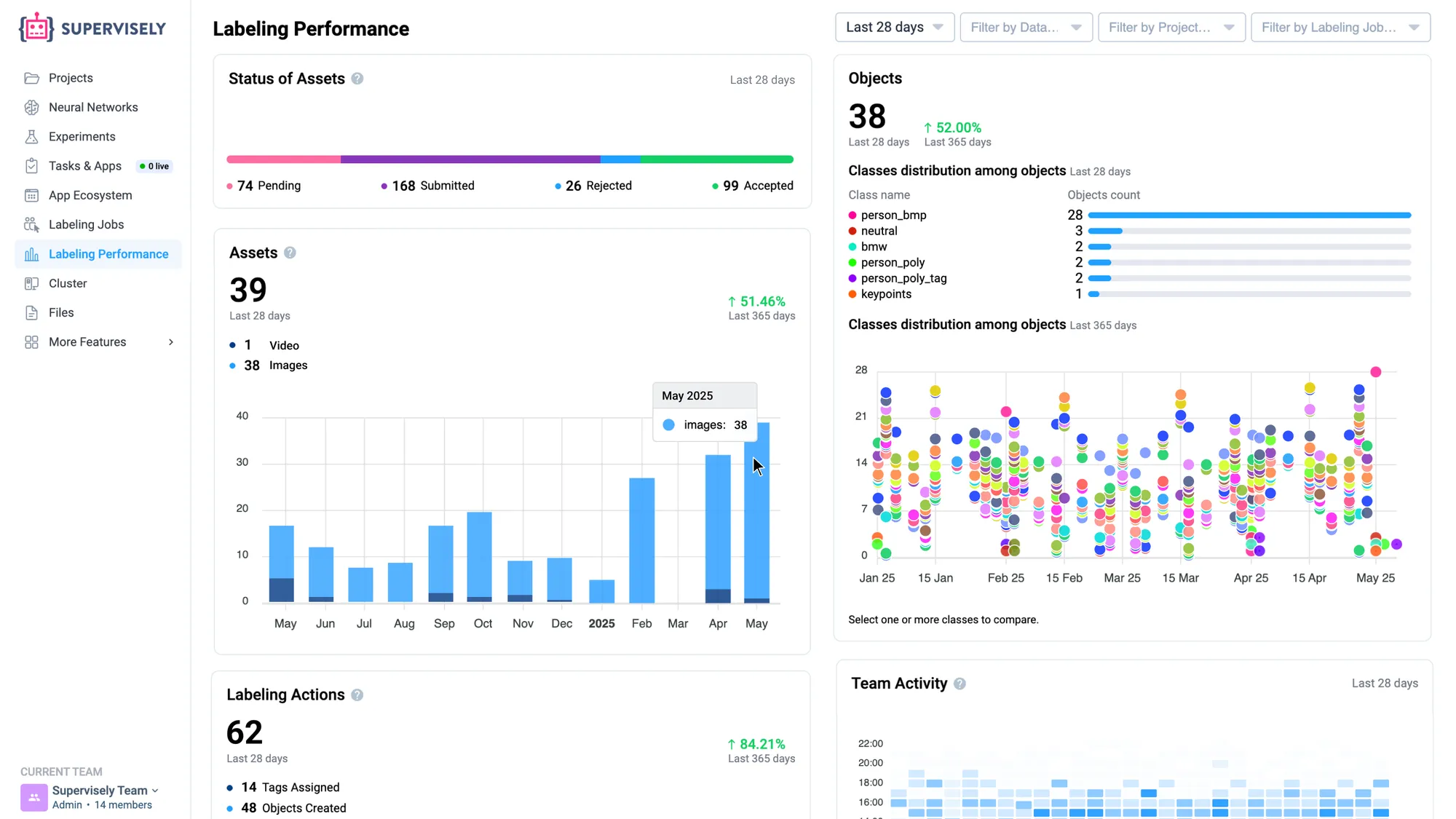This screenshot has height=819, width=1456.
Task: Click the Supervisely Team avatar icon
Action: [x=33, y=797]
